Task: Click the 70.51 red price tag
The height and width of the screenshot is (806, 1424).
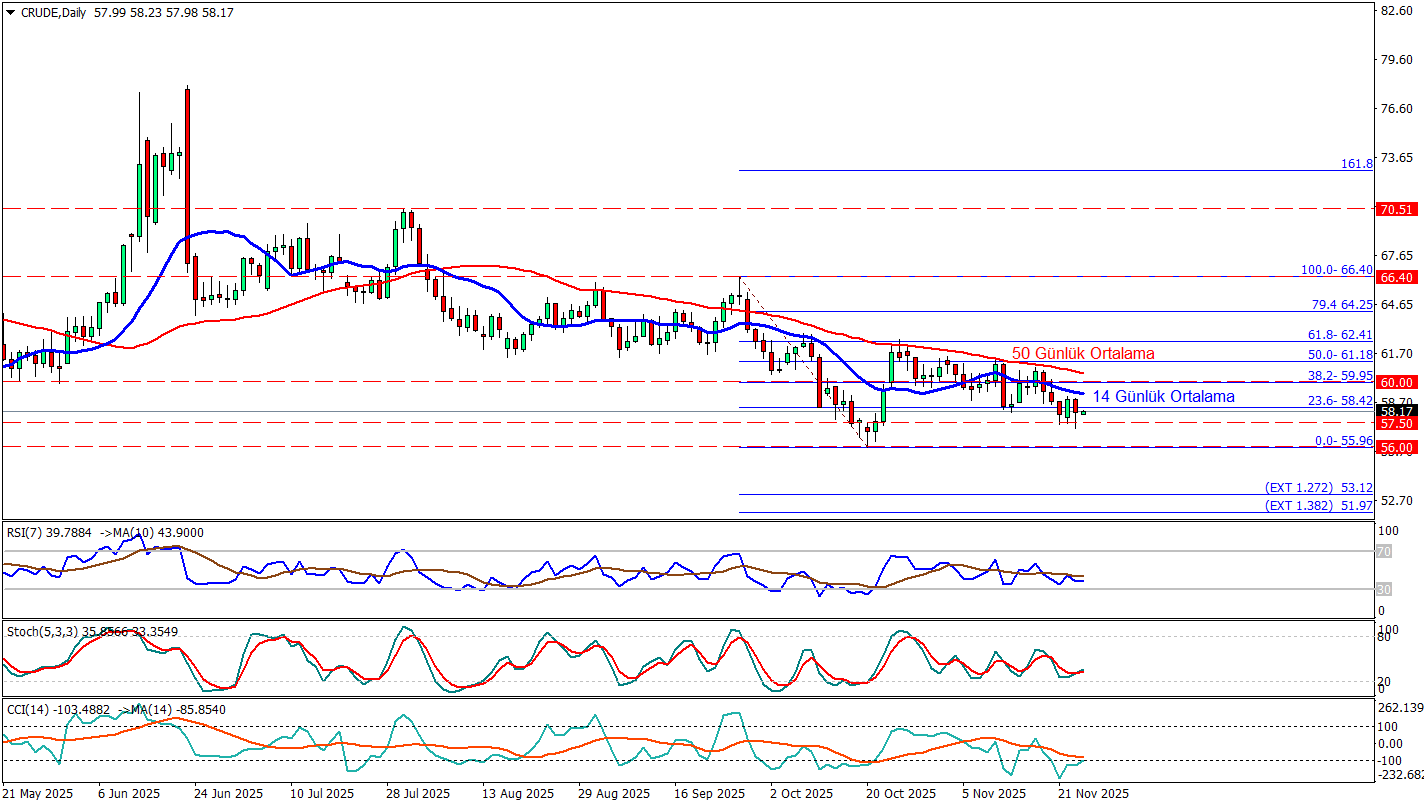Action: pyautogui.click(x=1394, y=209)
